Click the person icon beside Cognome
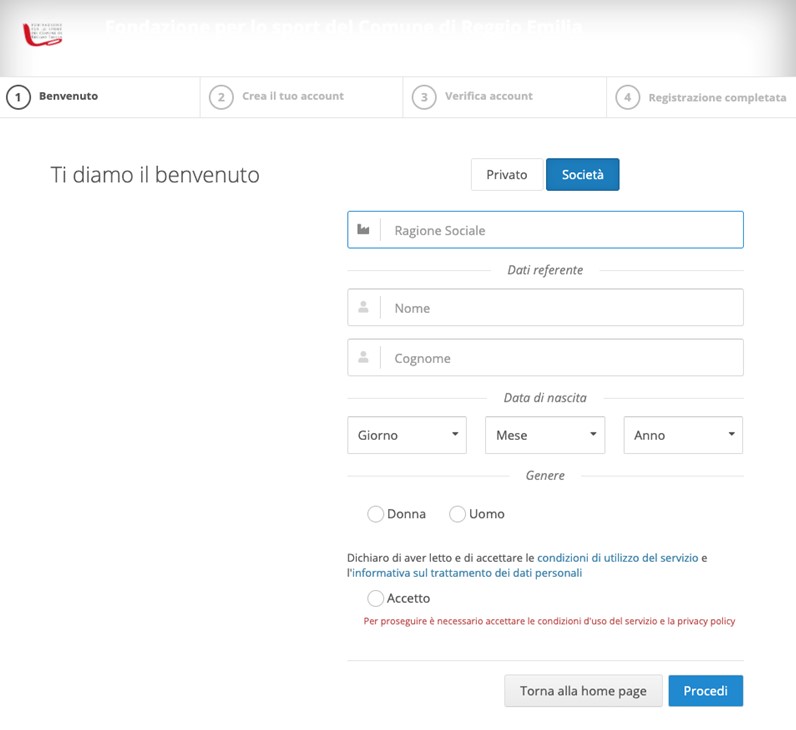 pyautogui.click(x=364, y=358)
